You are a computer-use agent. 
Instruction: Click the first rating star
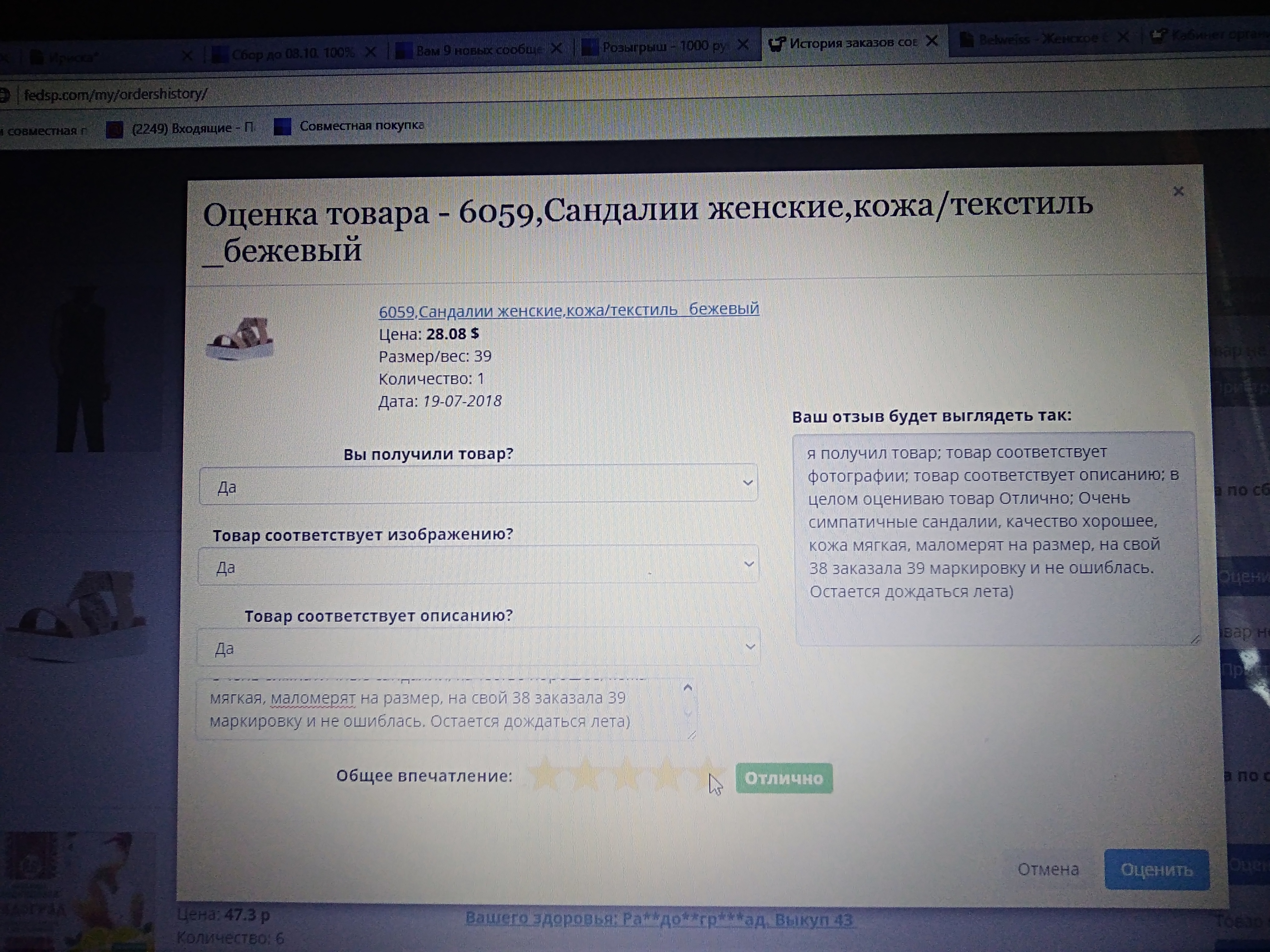click(545, 774)
